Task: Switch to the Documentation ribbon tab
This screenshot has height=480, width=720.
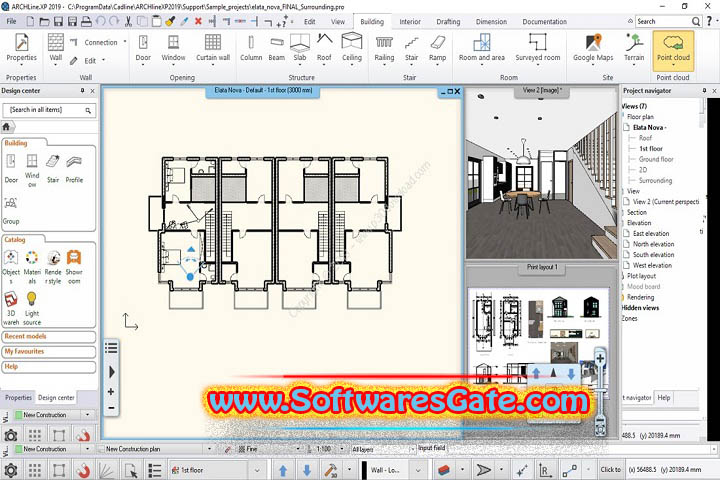Action: (544, 22)
